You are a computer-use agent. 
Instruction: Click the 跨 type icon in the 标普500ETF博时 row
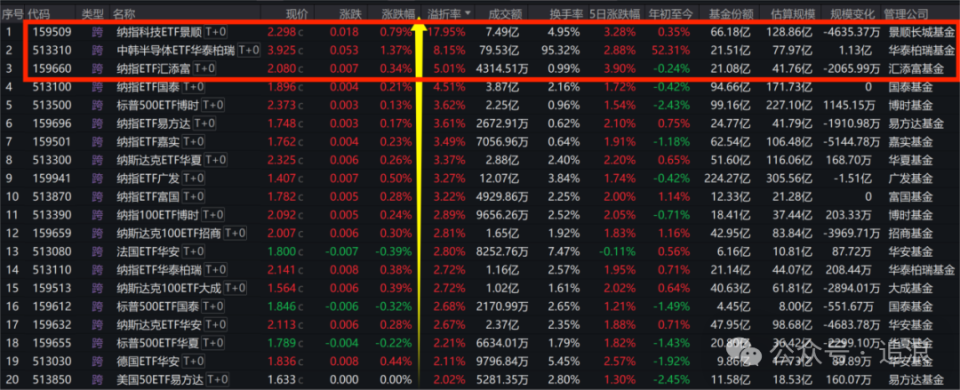[97, 105]
